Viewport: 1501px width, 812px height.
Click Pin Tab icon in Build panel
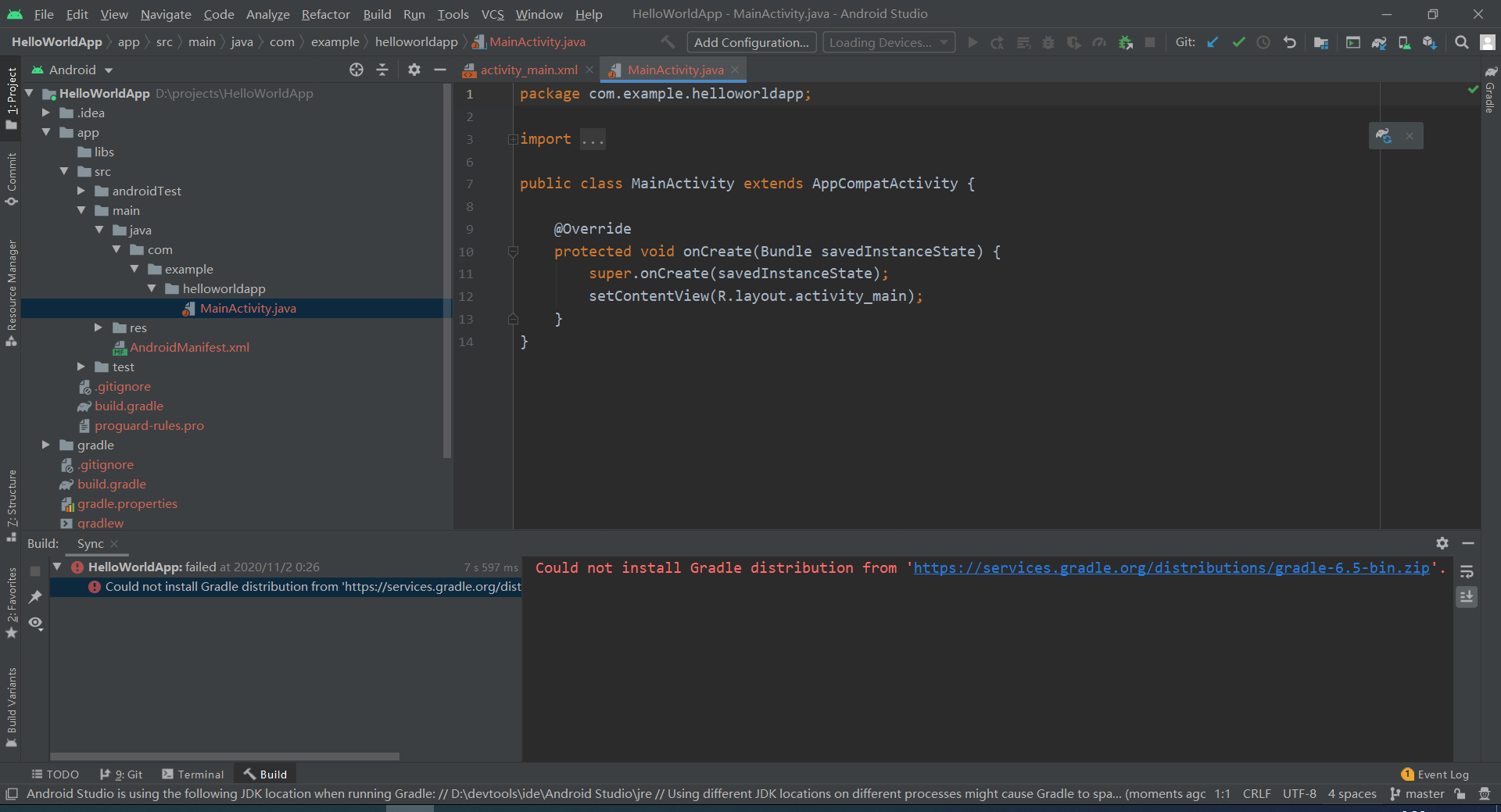point(35,597)
